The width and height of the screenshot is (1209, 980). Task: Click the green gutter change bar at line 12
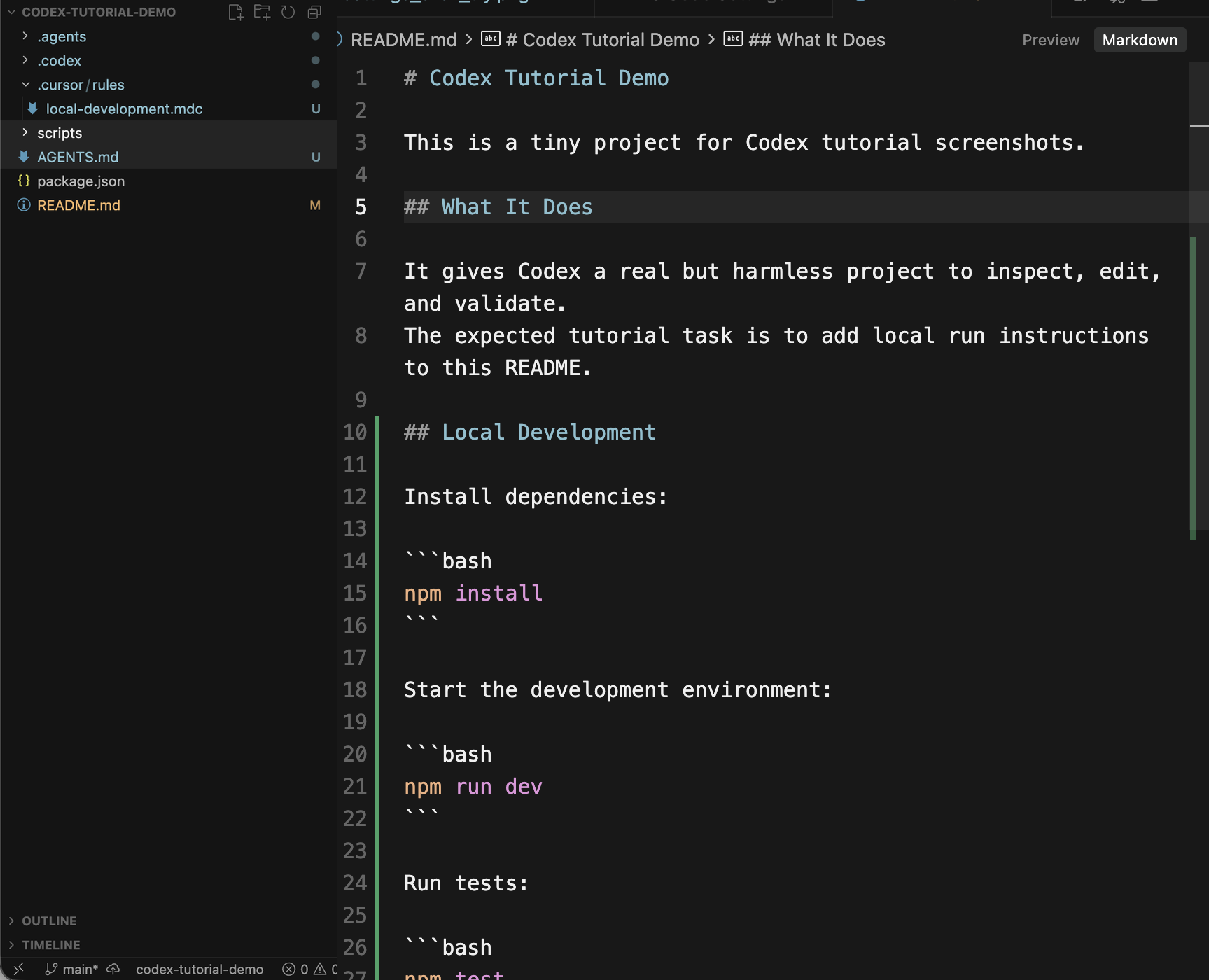pyautogui.click(x=377, y=496)
